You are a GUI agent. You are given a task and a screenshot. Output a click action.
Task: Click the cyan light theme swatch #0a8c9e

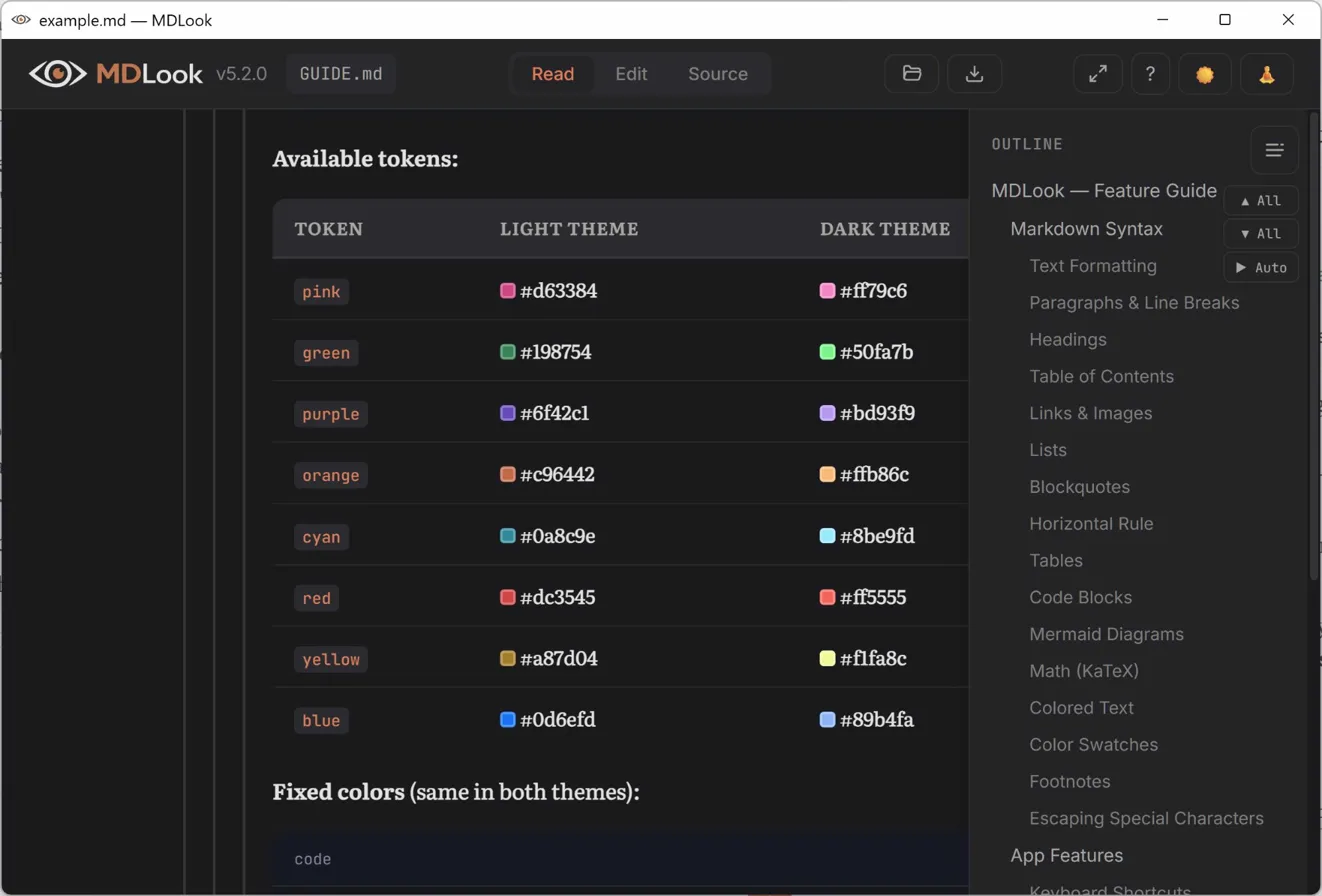click(508, 536)
